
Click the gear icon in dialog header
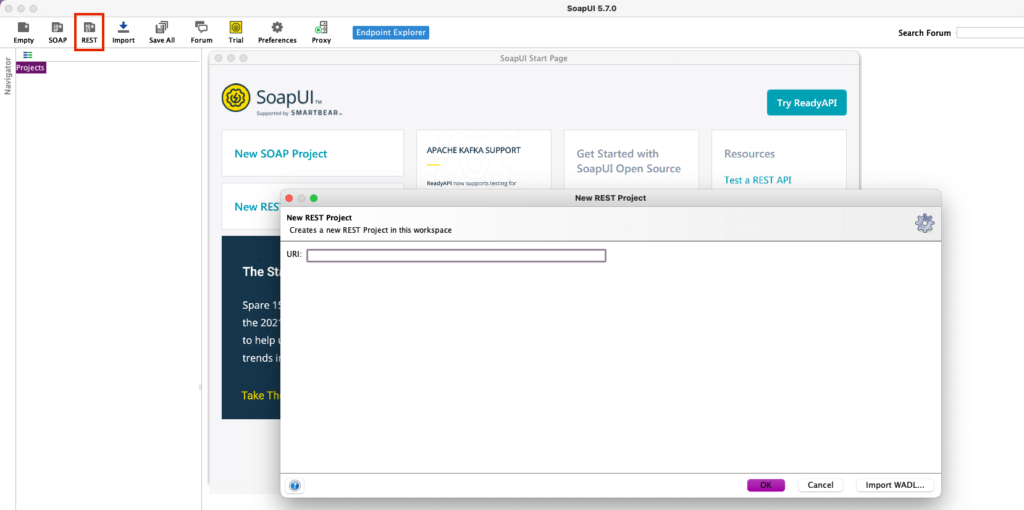point(925,223)
